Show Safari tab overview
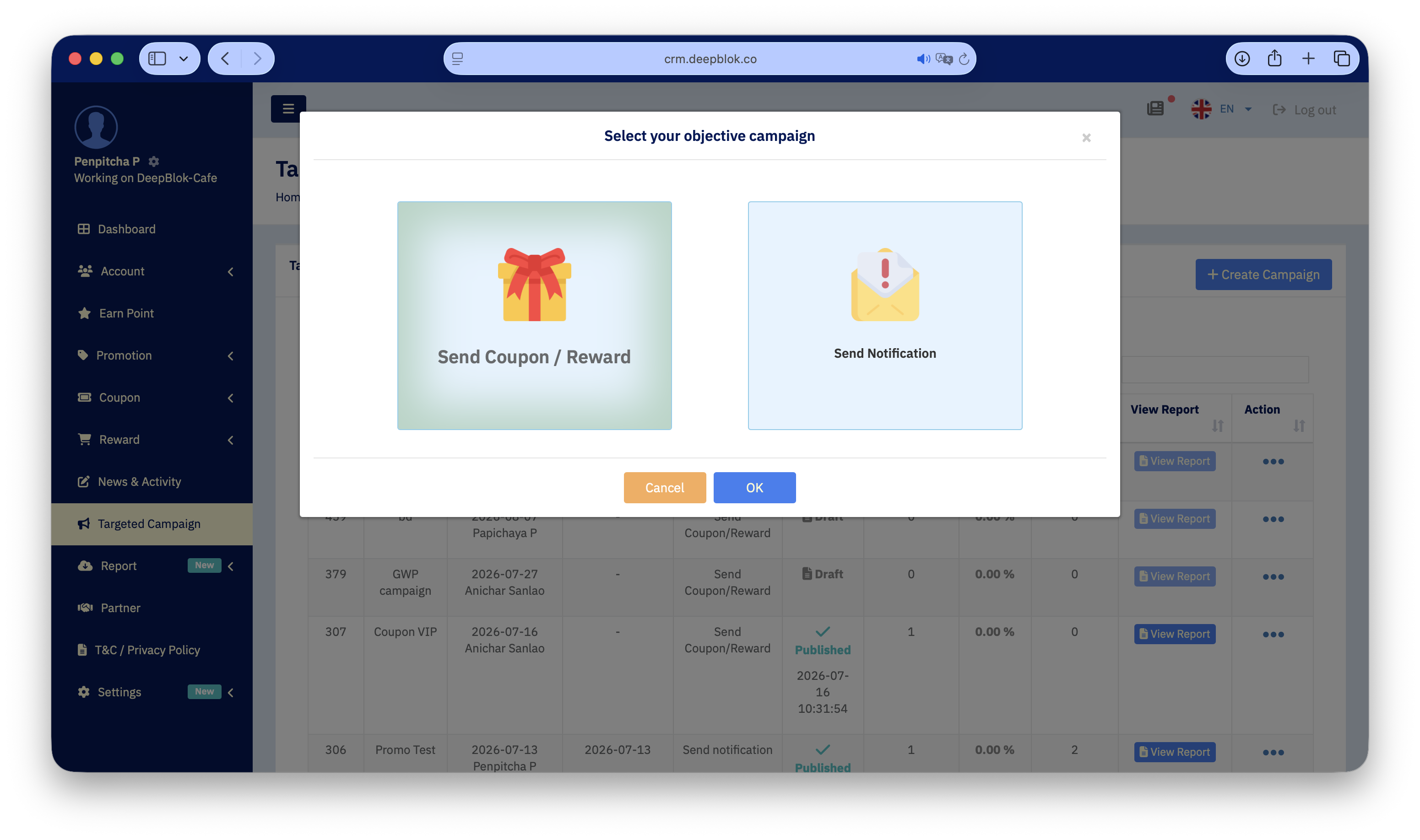 click(1341, 58)
